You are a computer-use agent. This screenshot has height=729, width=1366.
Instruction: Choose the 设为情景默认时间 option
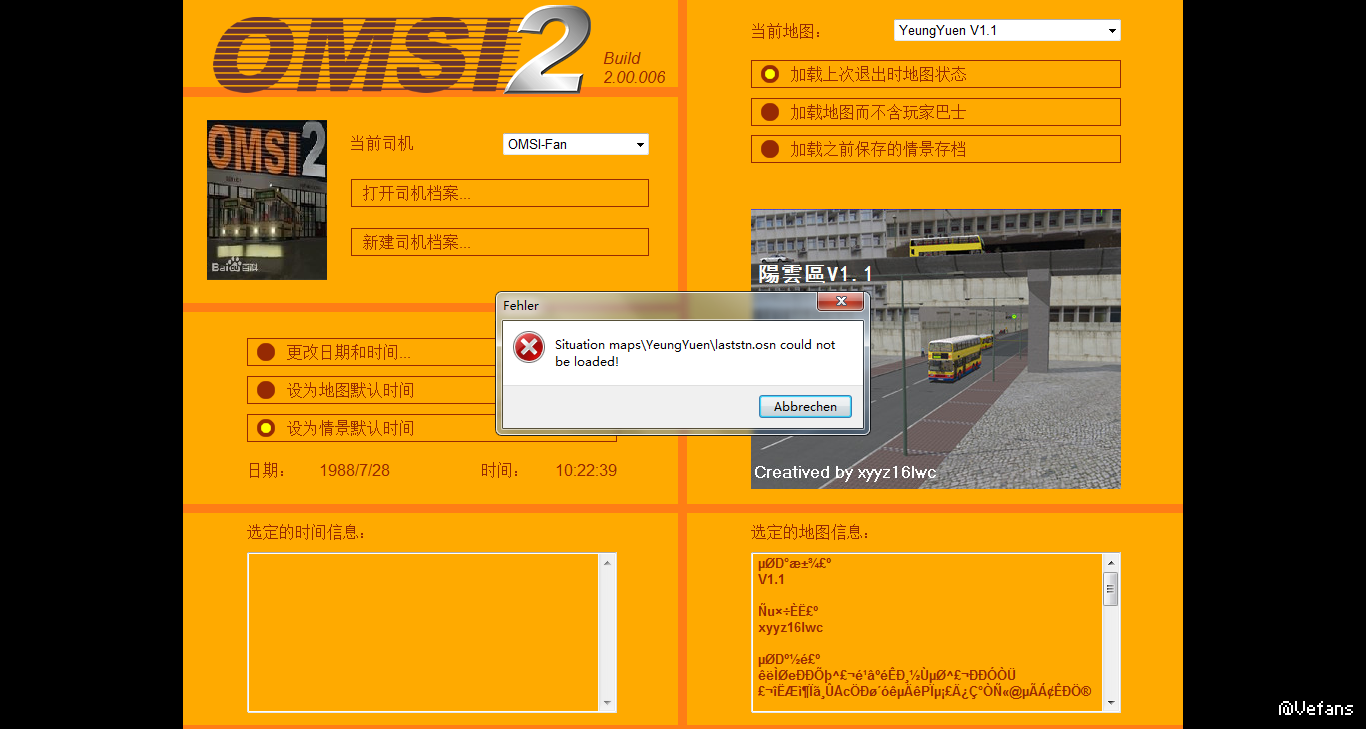pos(372,428)
